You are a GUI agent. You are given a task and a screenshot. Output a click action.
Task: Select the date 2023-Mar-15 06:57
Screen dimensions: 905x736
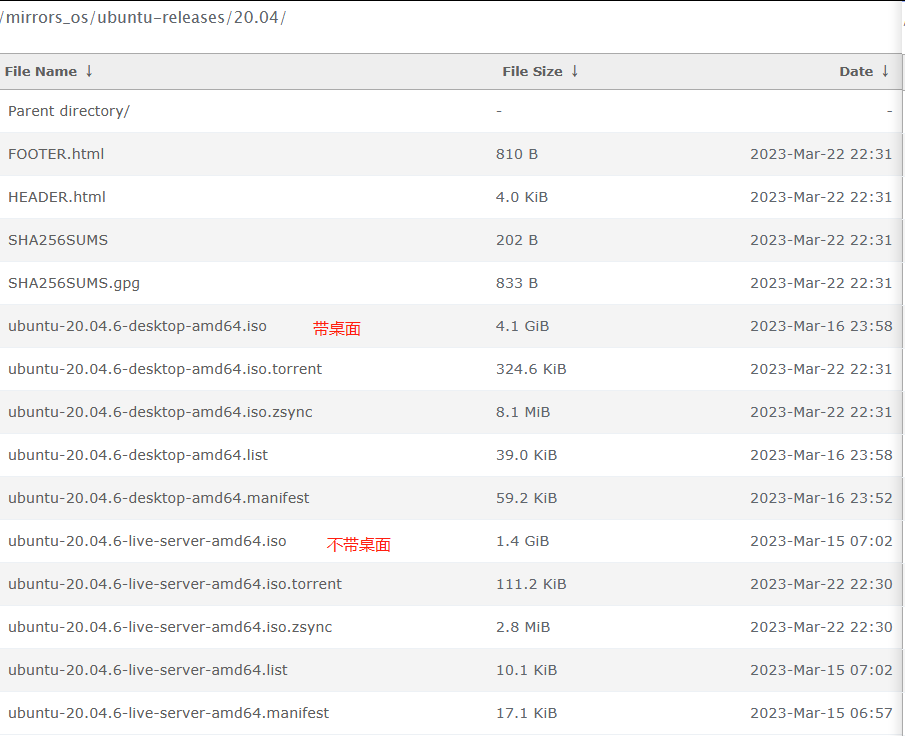click(x=821, y=713)
